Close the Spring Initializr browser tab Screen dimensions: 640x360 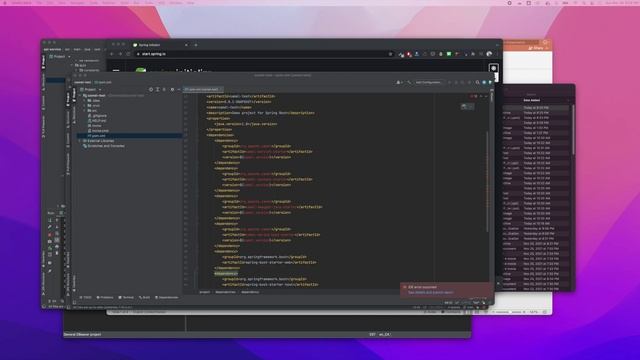point(186,45)
